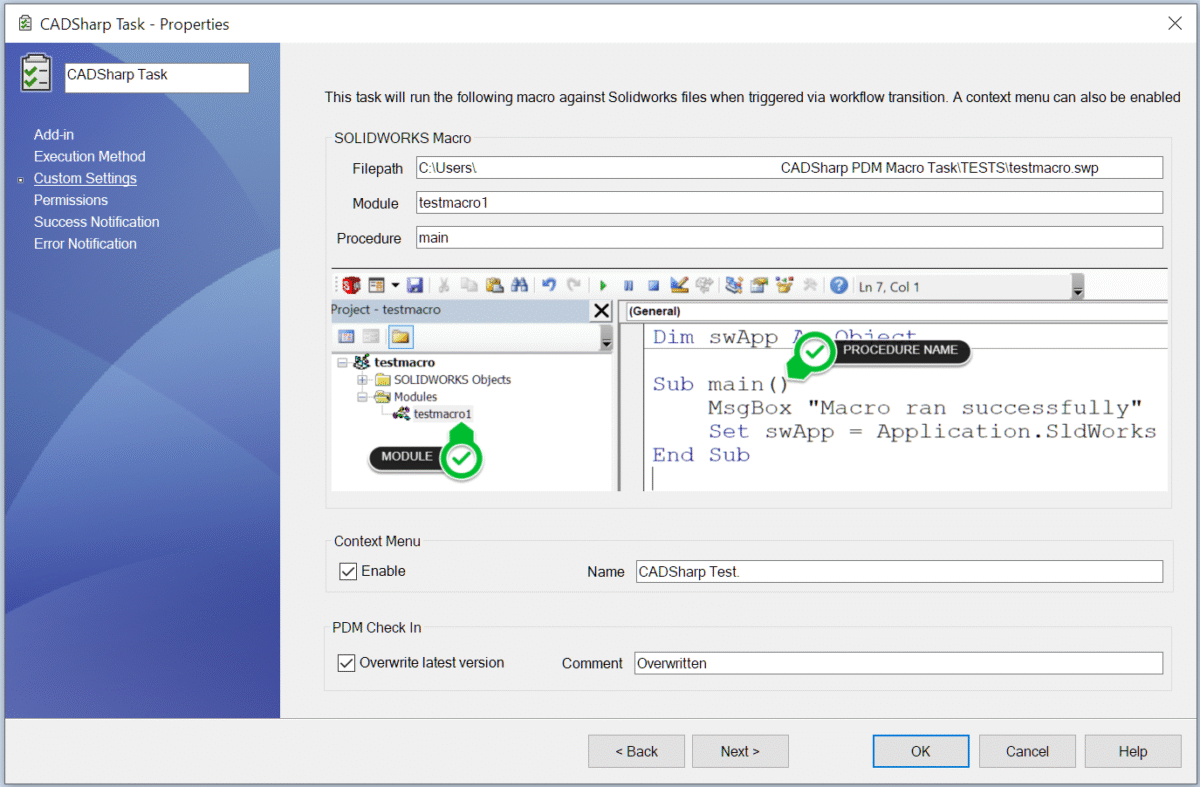This screenshot has height=787, width=1200.
Task: Select the Run macro icon
Action: coord(602,286)
